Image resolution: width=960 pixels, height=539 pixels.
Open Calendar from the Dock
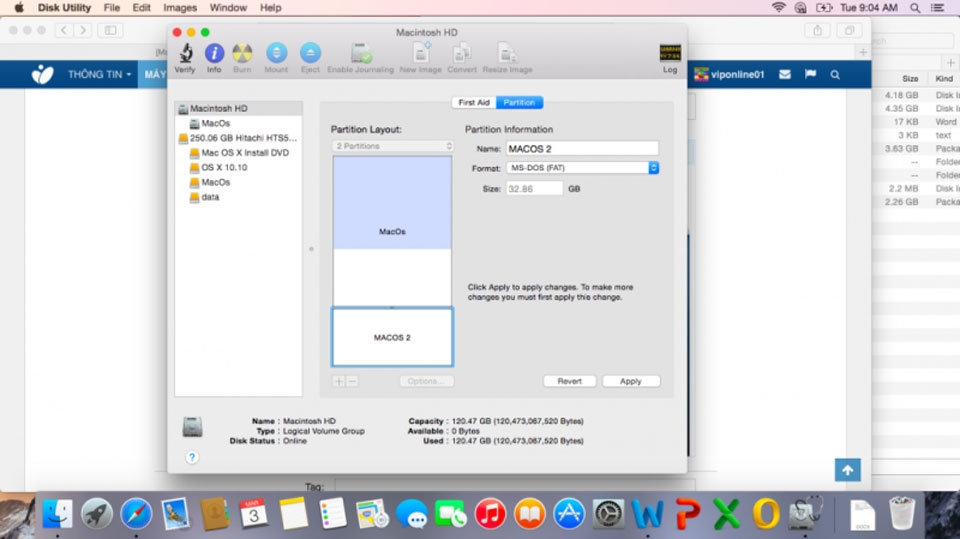[253, 513]
